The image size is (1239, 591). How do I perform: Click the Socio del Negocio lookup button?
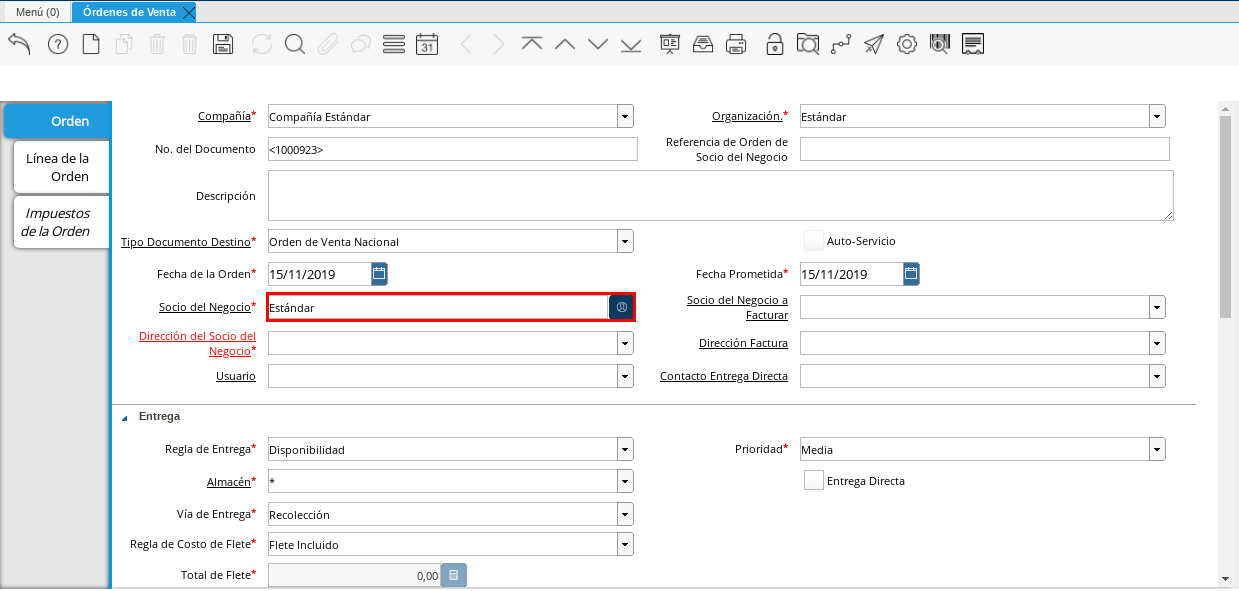(x=621, y=308)
